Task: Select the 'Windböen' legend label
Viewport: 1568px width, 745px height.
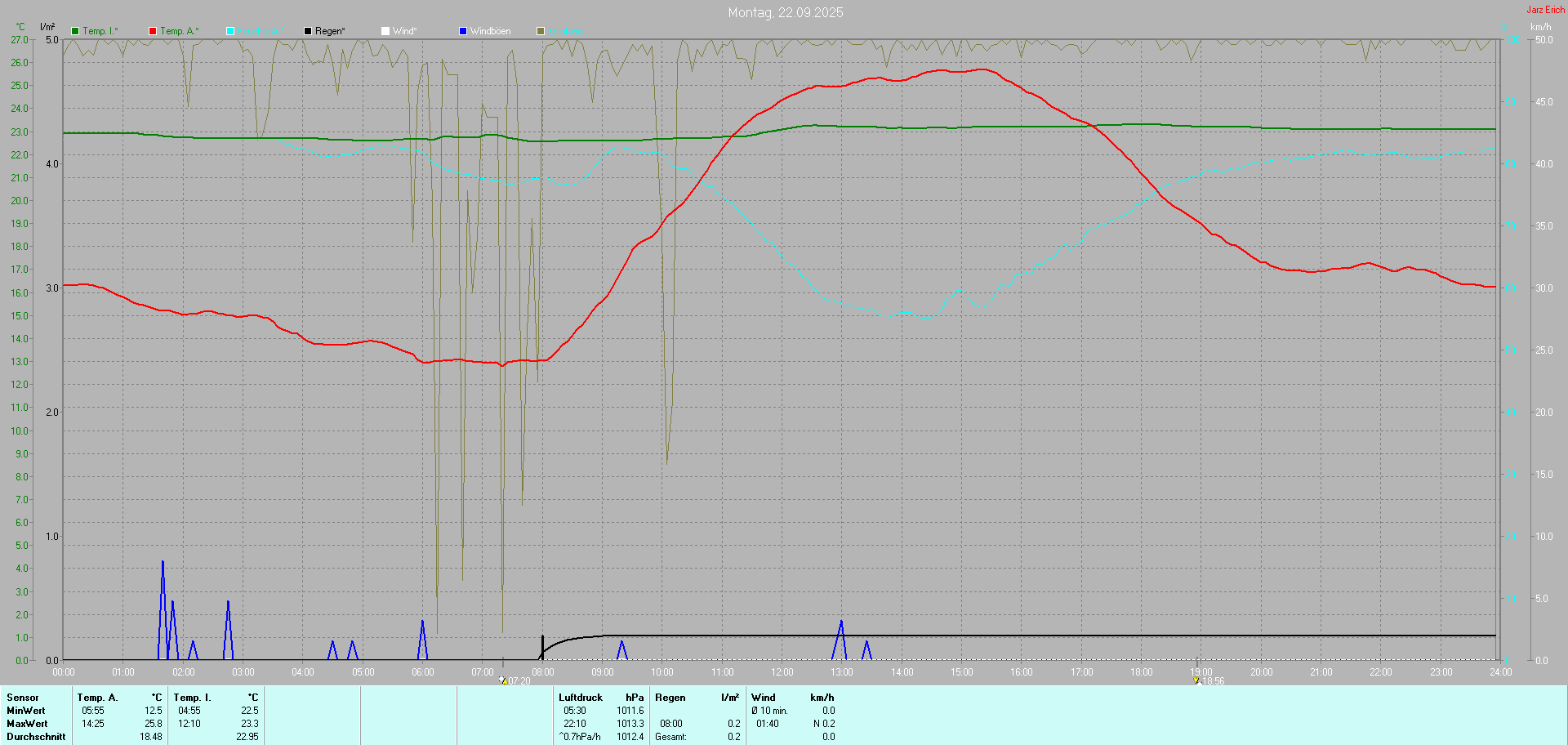Action: [x=491, y=31]
